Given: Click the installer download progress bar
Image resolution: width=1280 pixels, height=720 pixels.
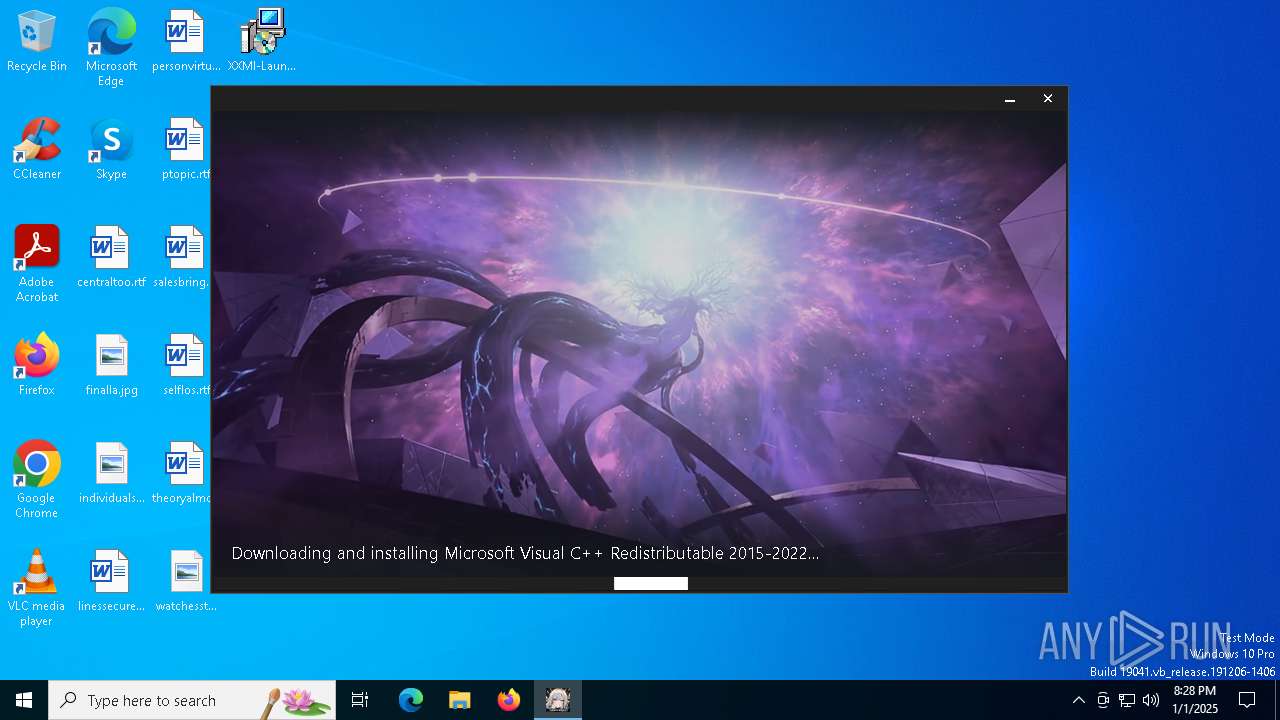Looking at the screenshot, I should pyautogui.click(x=640, y=584).
